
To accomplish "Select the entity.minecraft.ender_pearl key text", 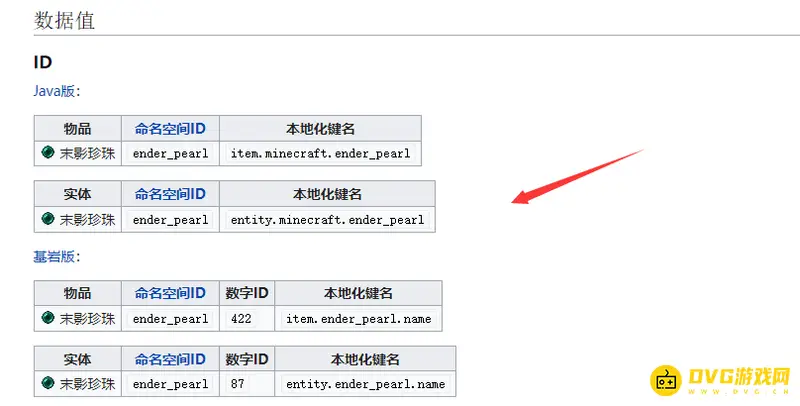I will click(x=327, y=219).
